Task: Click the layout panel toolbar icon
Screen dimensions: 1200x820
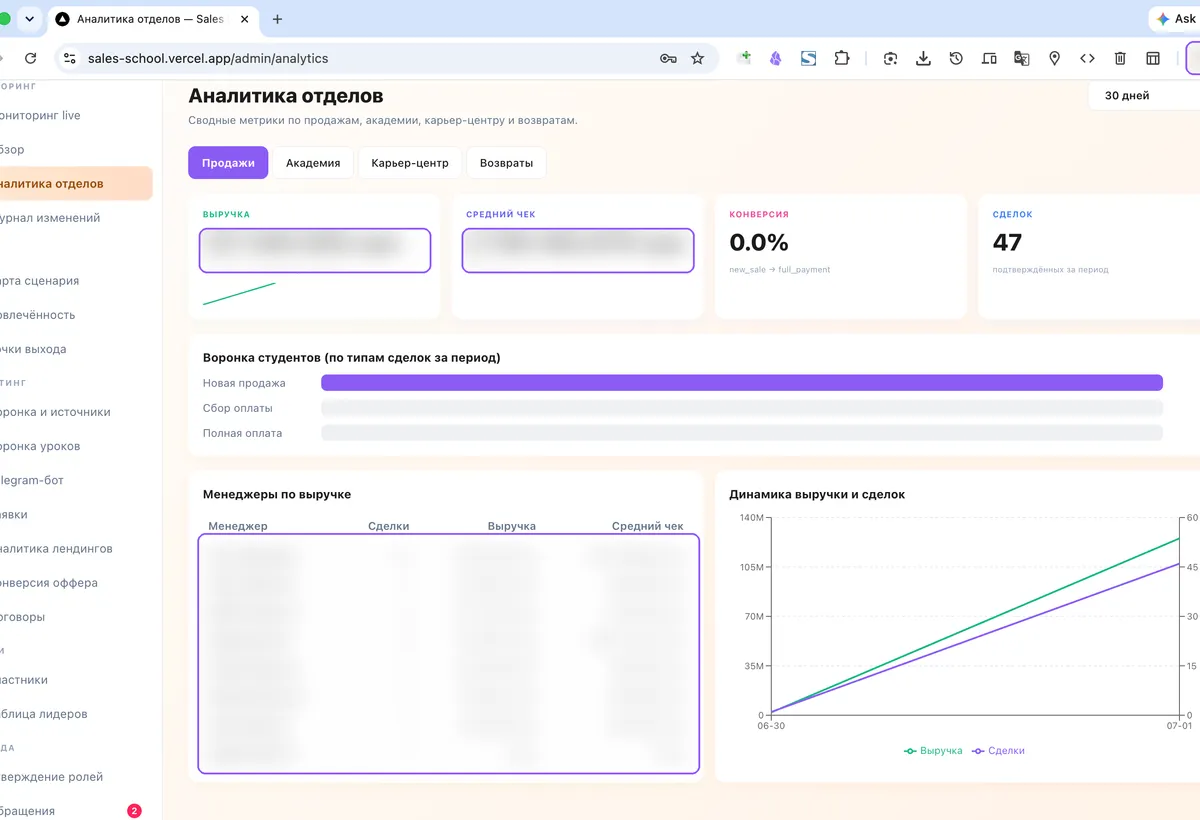Action: point(1153,58)
